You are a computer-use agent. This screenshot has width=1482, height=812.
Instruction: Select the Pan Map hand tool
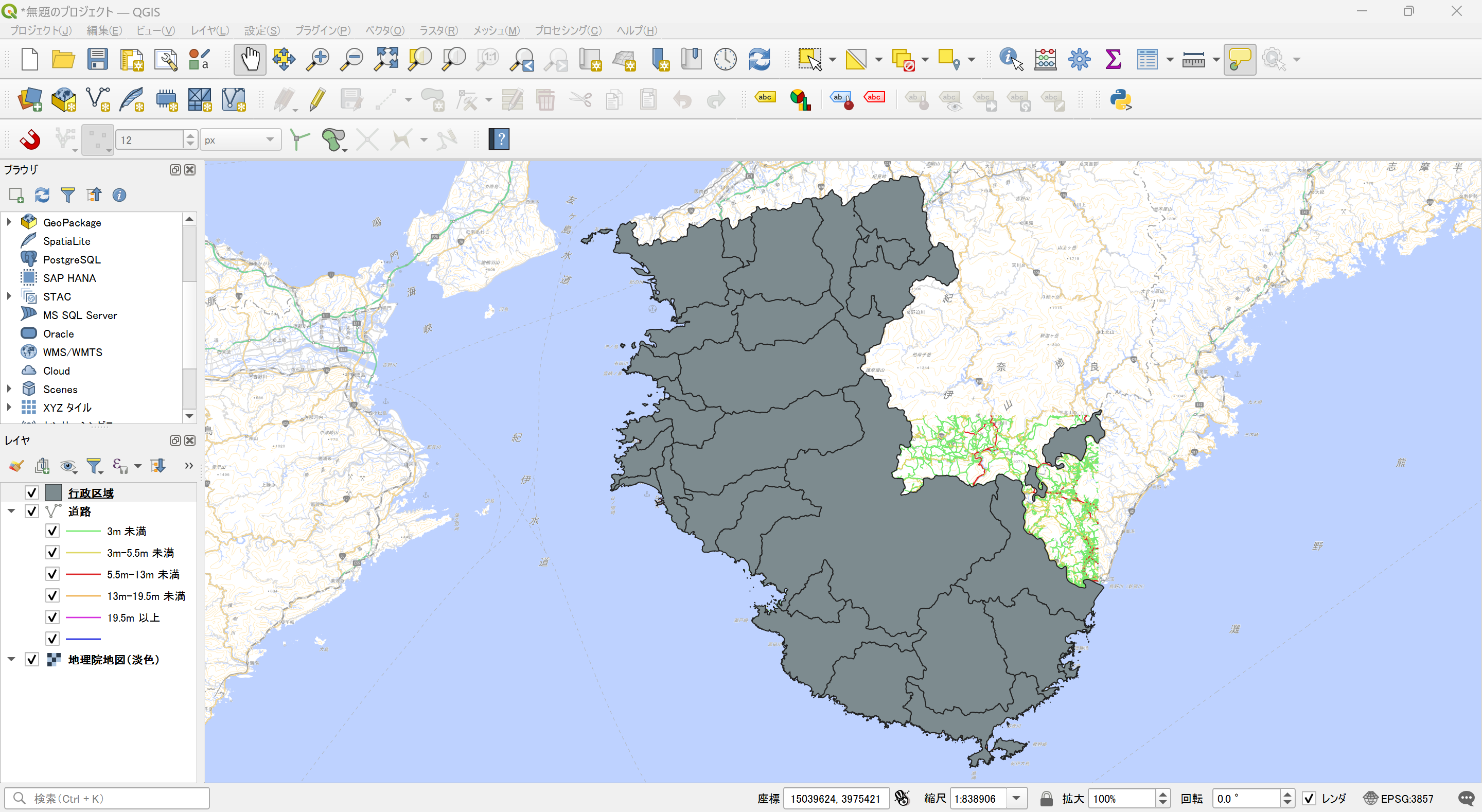pos(250,59)
